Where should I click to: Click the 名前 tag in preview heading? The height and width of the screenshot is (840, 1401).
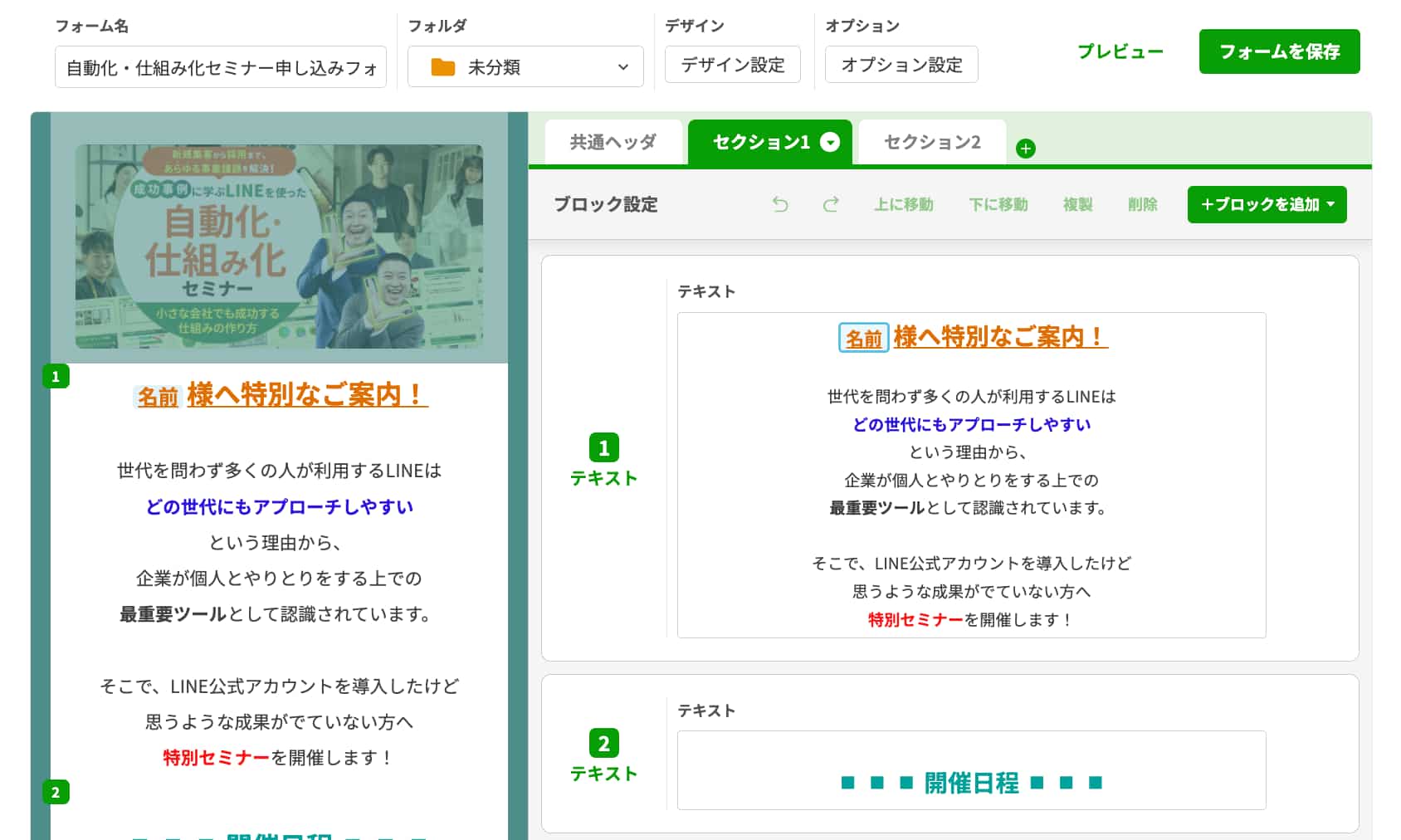click(x=158, y=397)
